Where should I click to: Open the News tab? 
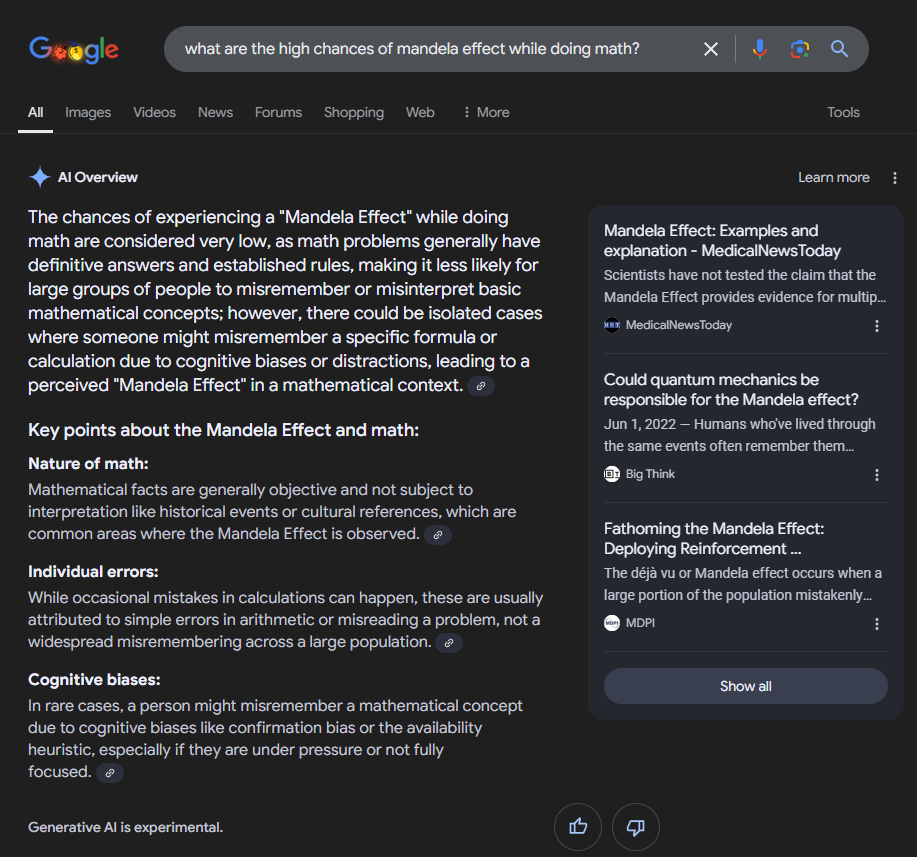(215, 112)
